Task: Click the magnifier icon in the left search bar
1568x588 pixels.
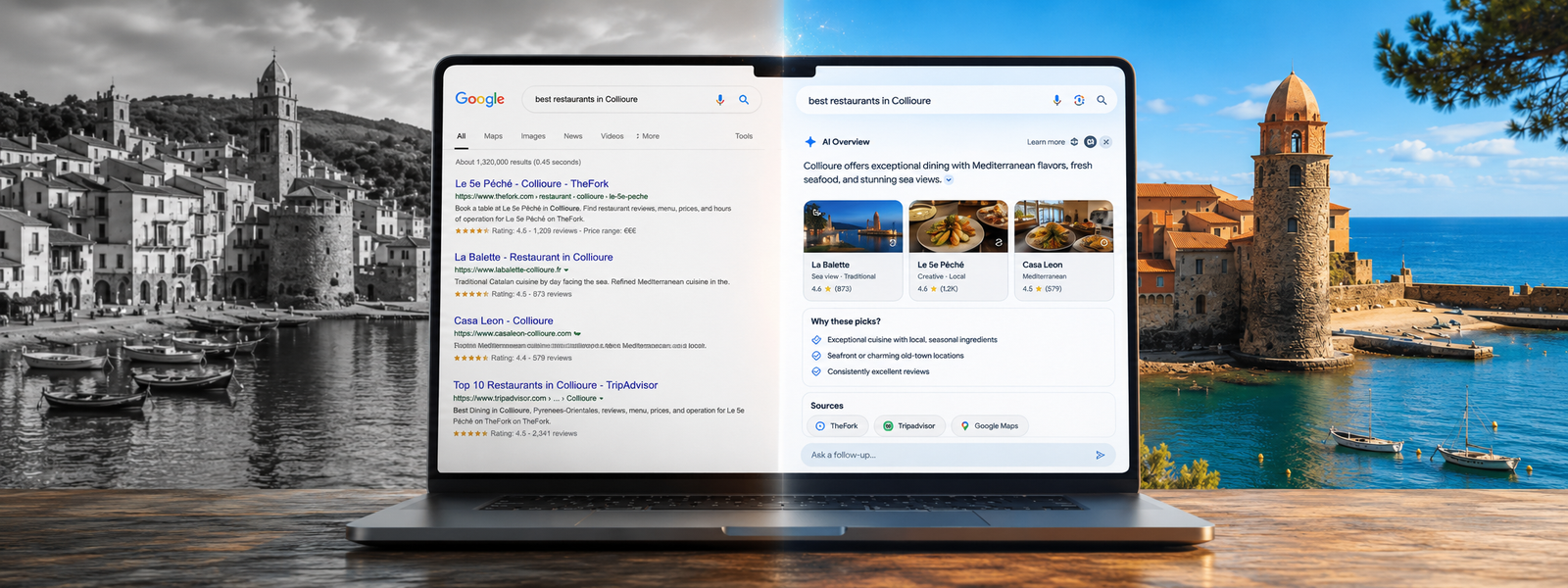Action: click(x=744, y=99)
